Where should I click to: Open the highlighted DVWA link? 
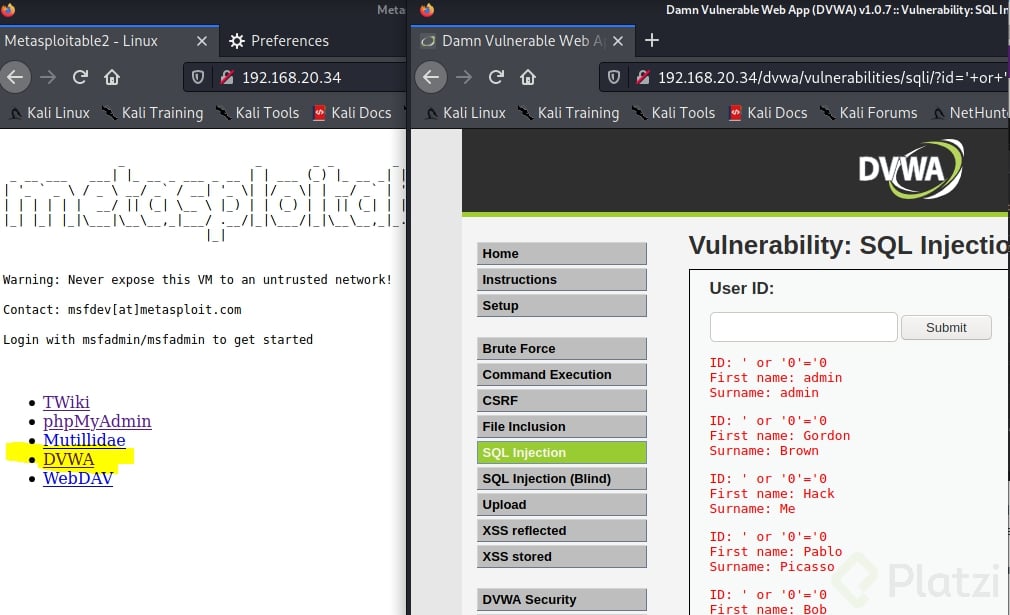pos(68,459)
